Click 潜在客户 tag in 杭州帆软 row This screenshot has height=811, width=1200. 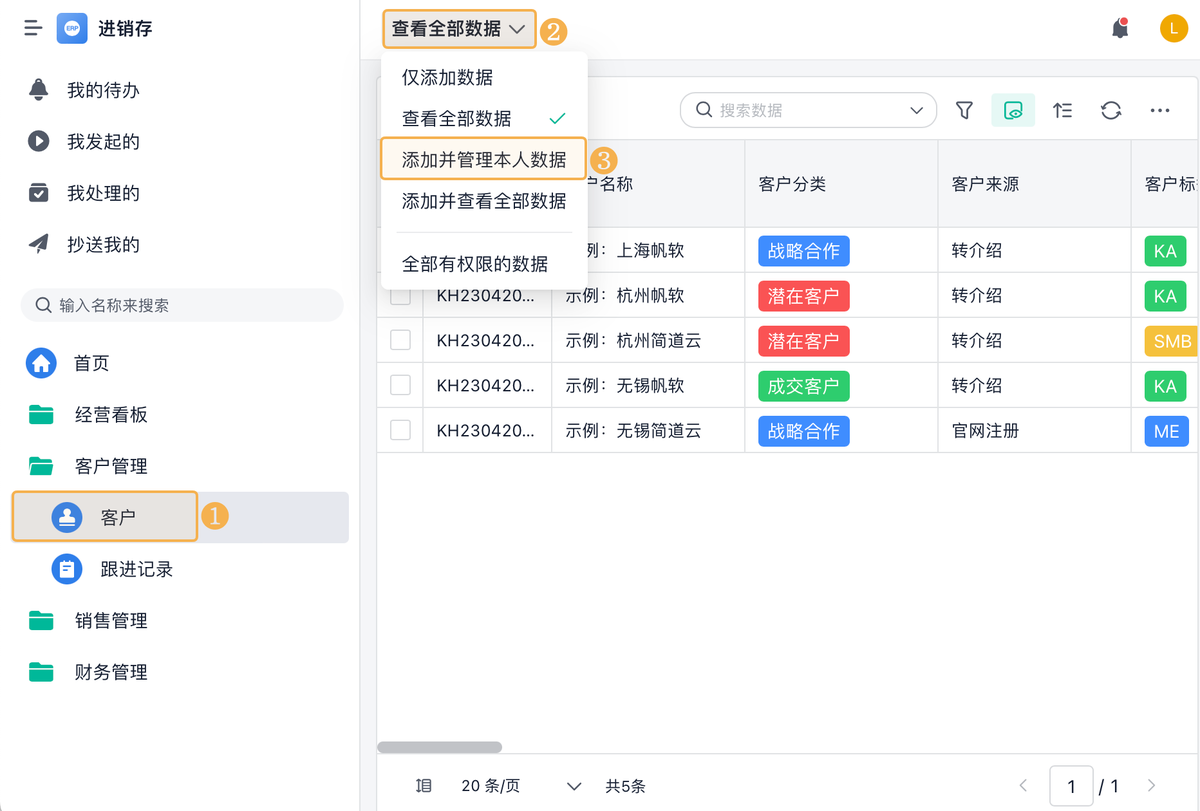pos(804,296)
